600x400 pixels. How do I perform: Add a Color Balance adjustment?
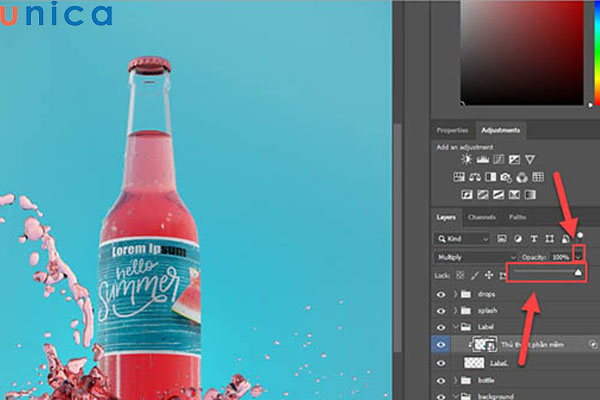[475, 177]
